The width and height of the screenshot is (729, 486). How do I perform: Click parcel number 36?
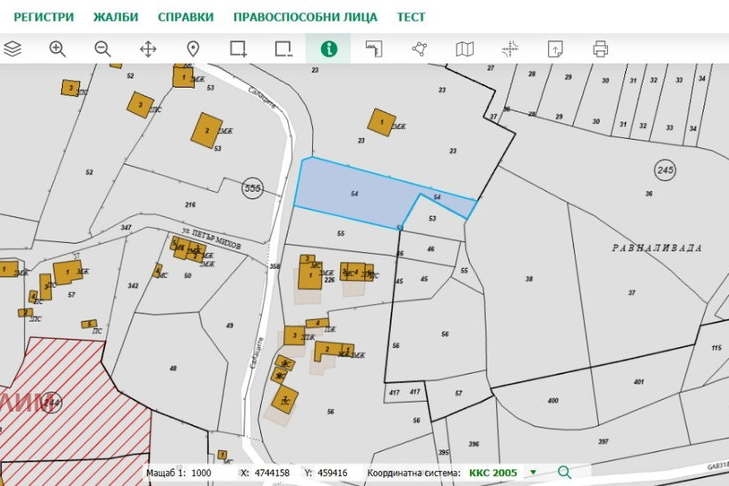pos(649,193)
